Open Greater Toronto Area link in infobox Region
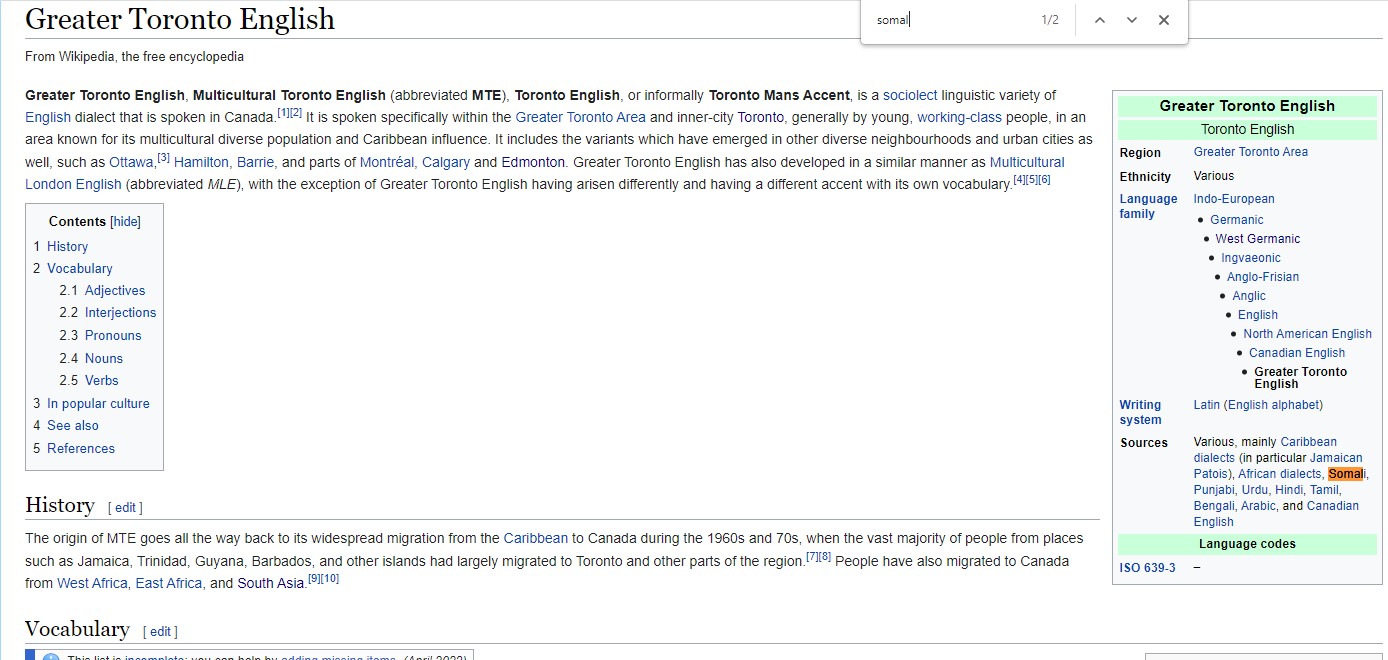Screen dimensions: 1388x660 [x=1250, y=152]
